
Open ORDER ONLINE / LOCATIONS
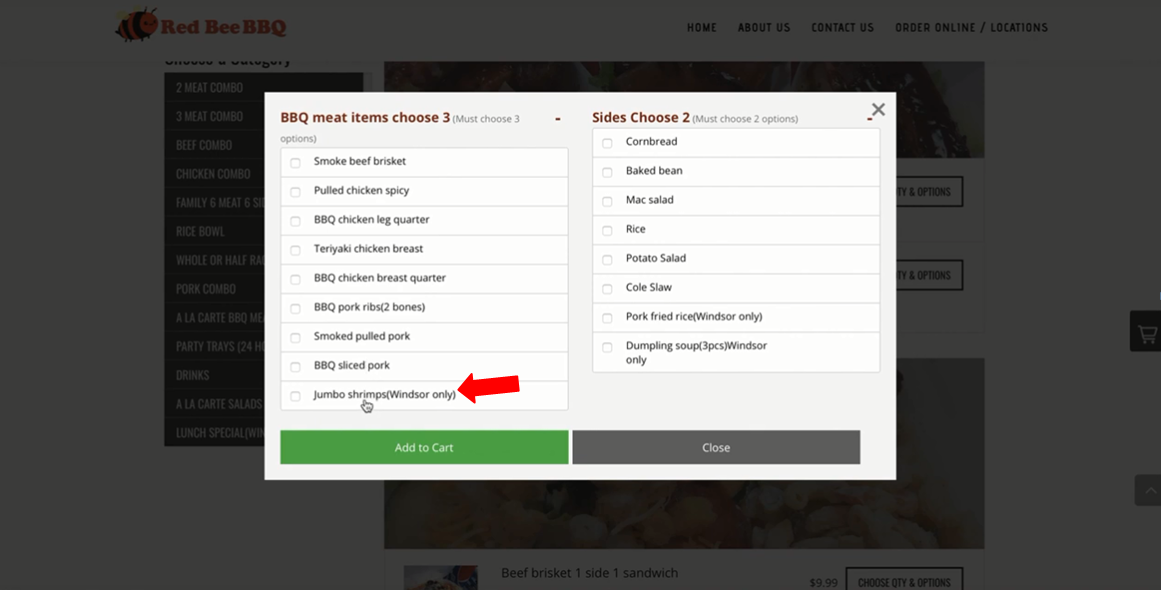[x=971, y=27]
